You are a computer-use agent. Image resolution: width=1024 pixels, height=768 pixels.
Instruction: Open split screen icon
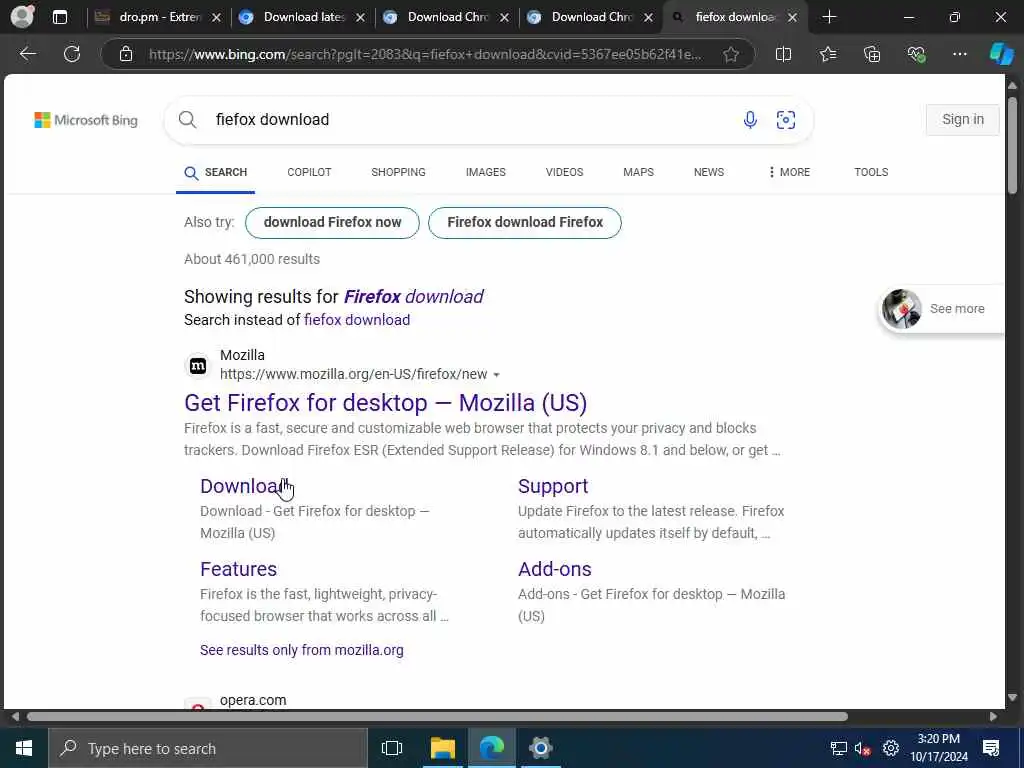pyautogui.click(x=783, y=54)
